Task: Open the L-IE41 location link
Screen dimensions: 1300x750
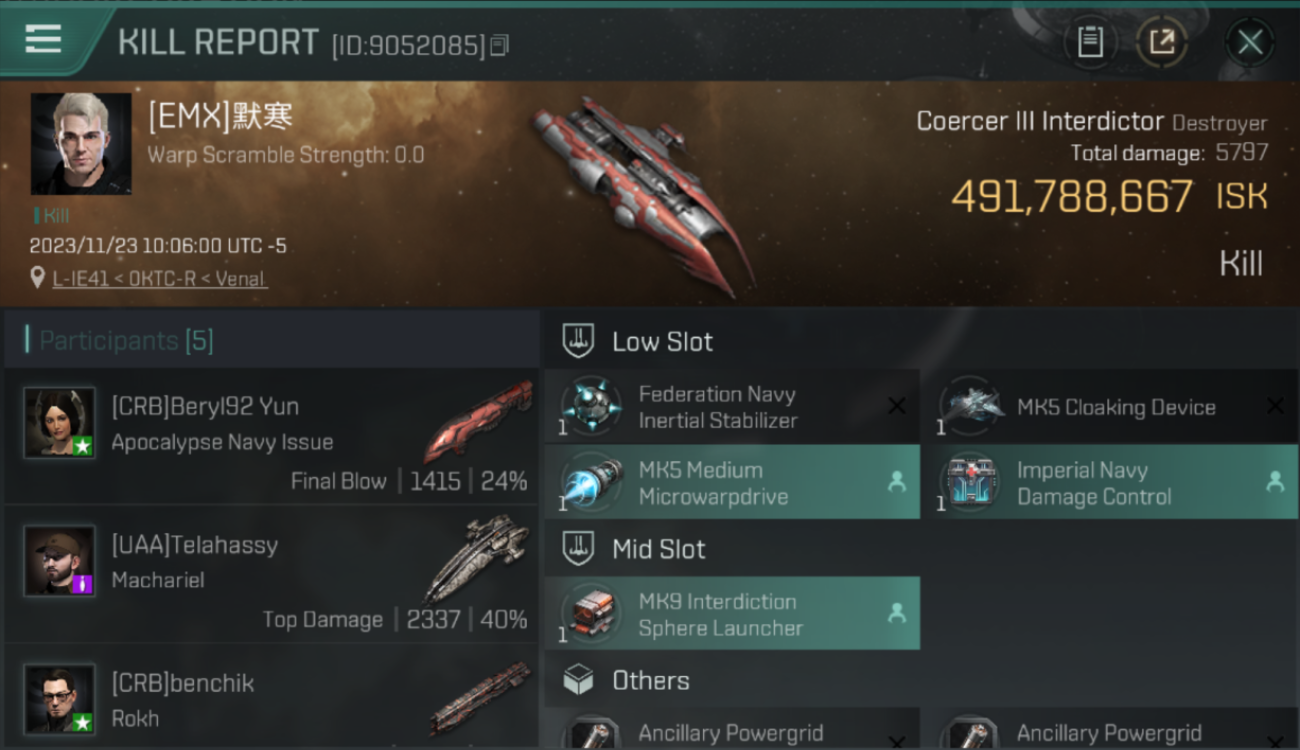Action: [159, 279]
